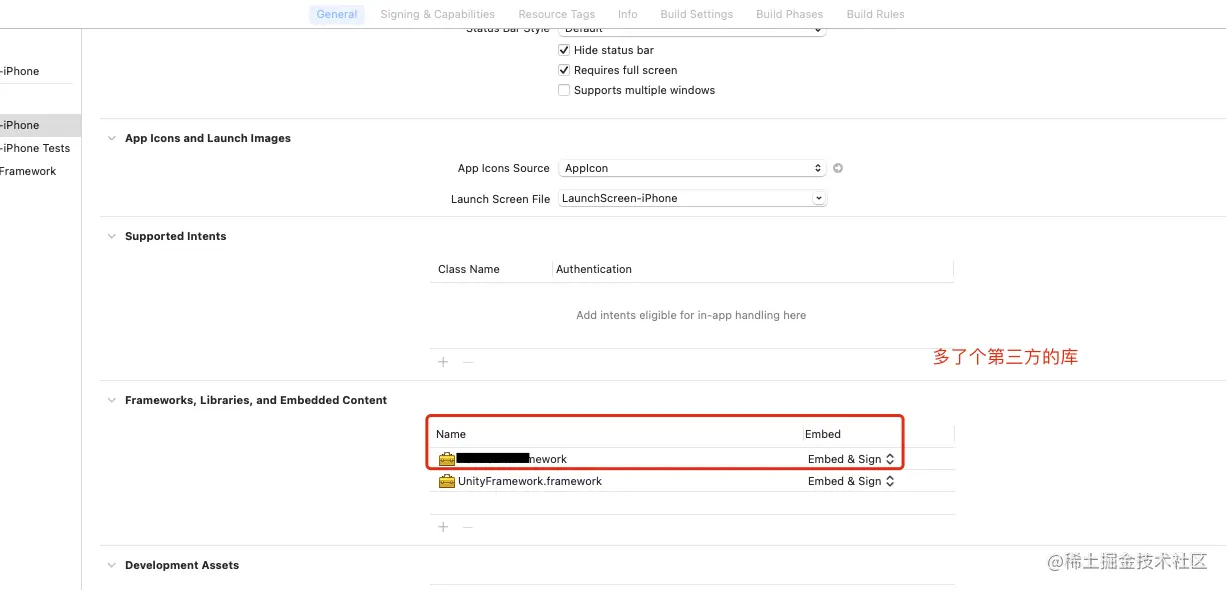Open the App Icons Source dropdown
This screenshot has width=1226, height=590.
[x=692, y=168]
